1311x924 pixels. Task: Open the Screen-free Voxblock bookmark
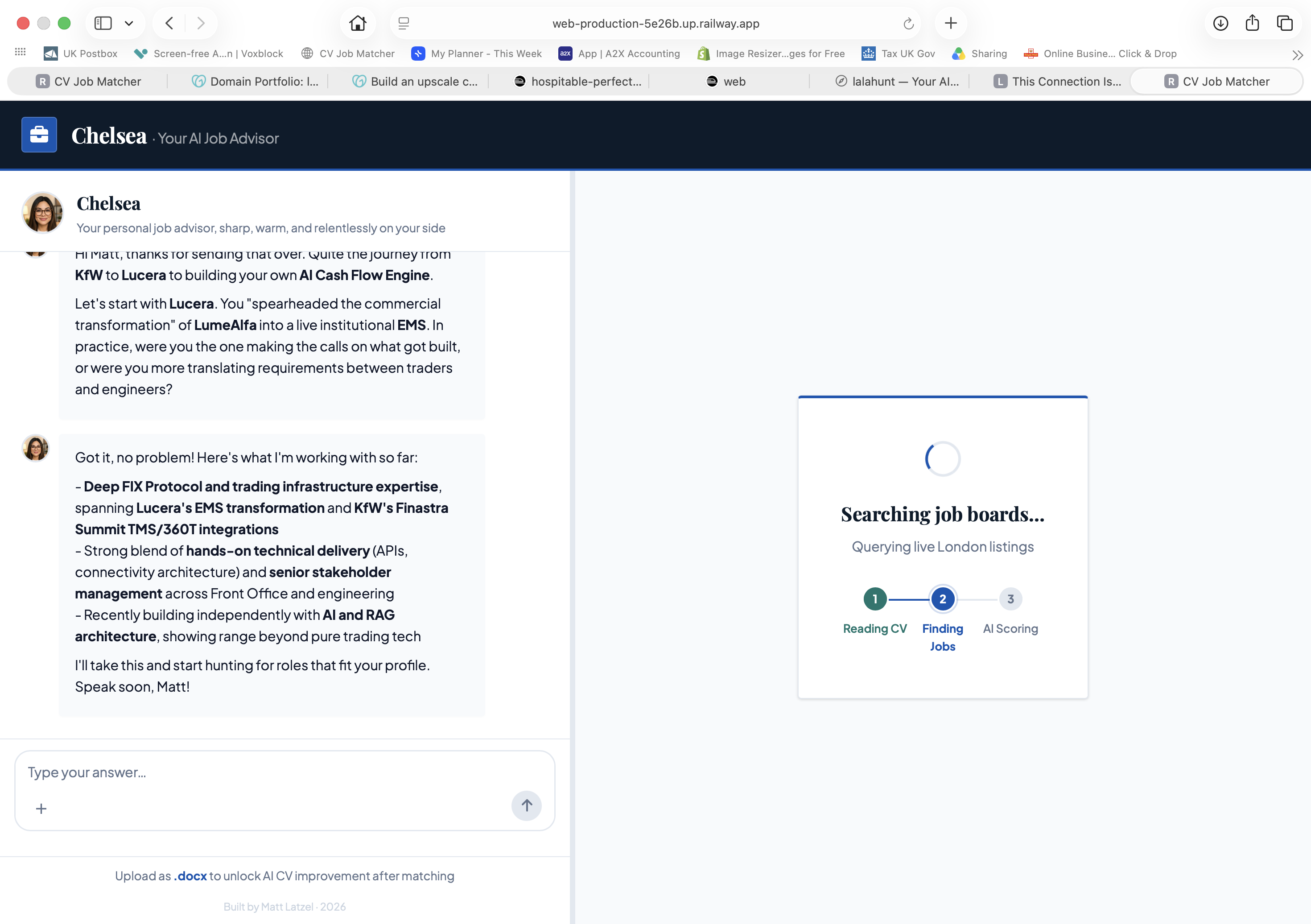click(208, 54)
